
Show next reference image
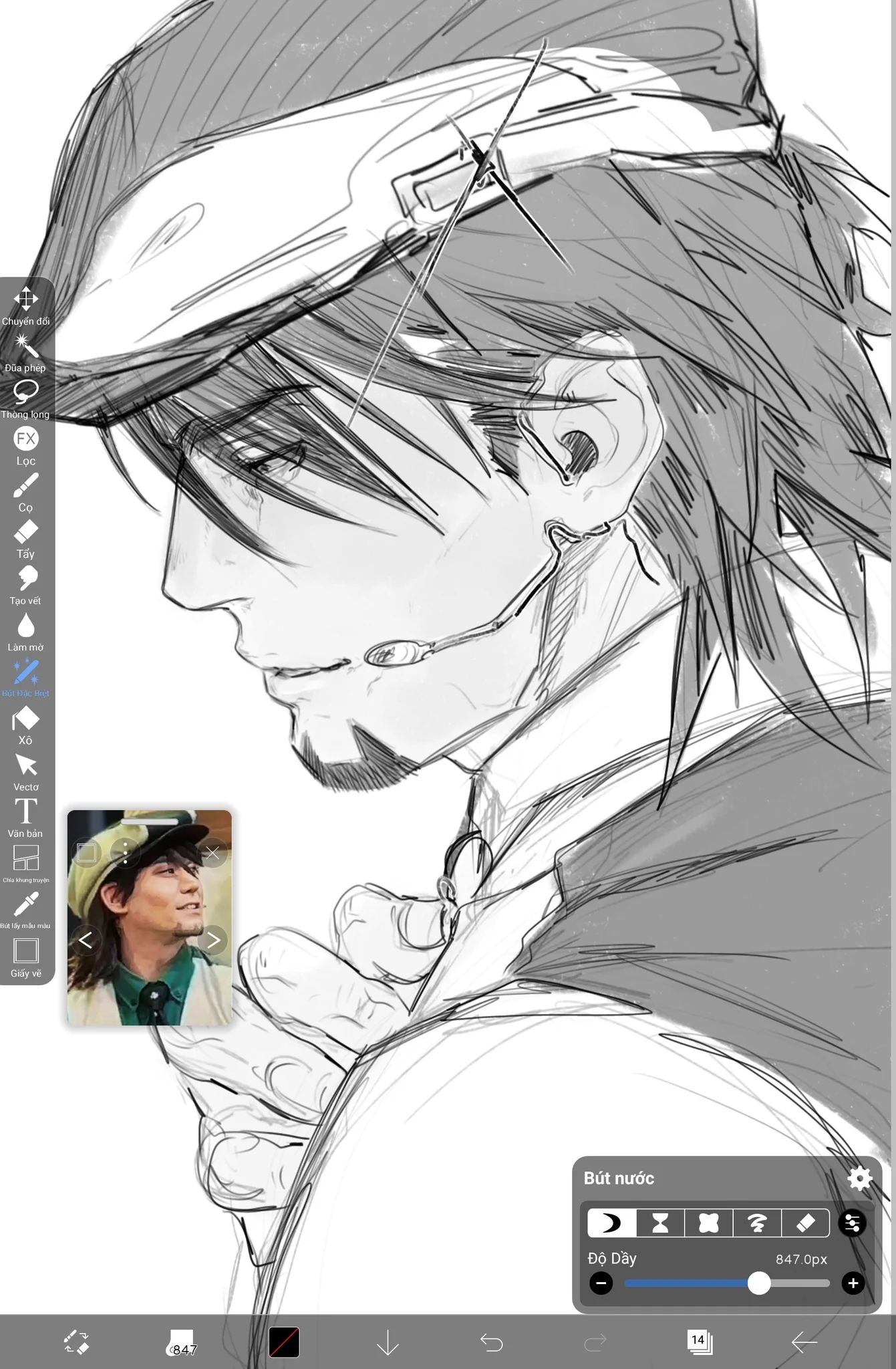(x=212, y=940)
